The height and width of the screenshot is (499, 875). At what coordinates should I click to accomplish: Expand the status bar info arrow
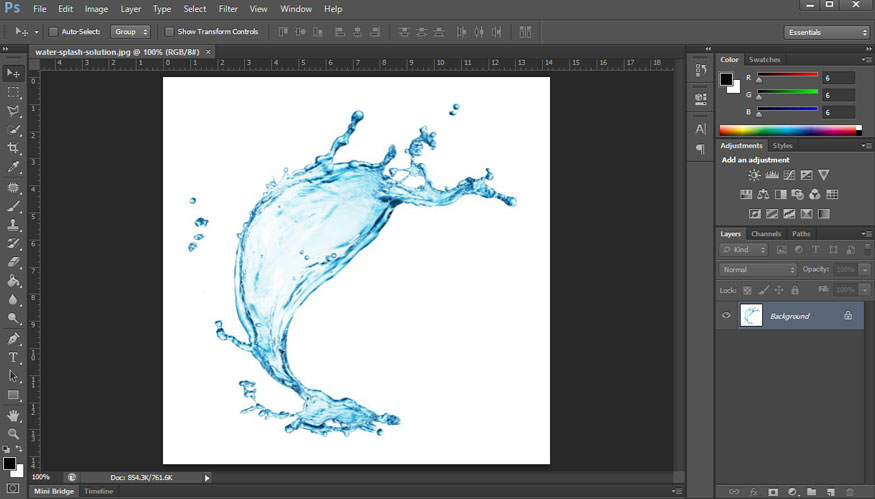207,478
